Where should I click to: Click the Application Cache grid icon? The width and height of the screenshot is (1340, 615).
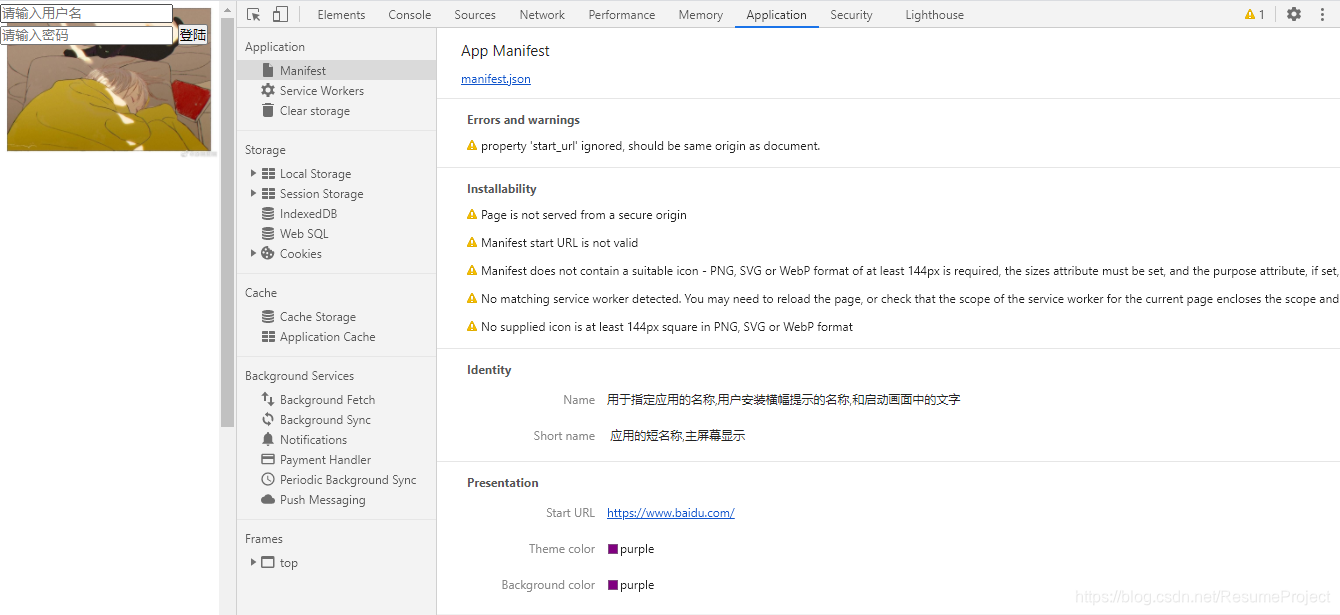(x=268, y=336)
